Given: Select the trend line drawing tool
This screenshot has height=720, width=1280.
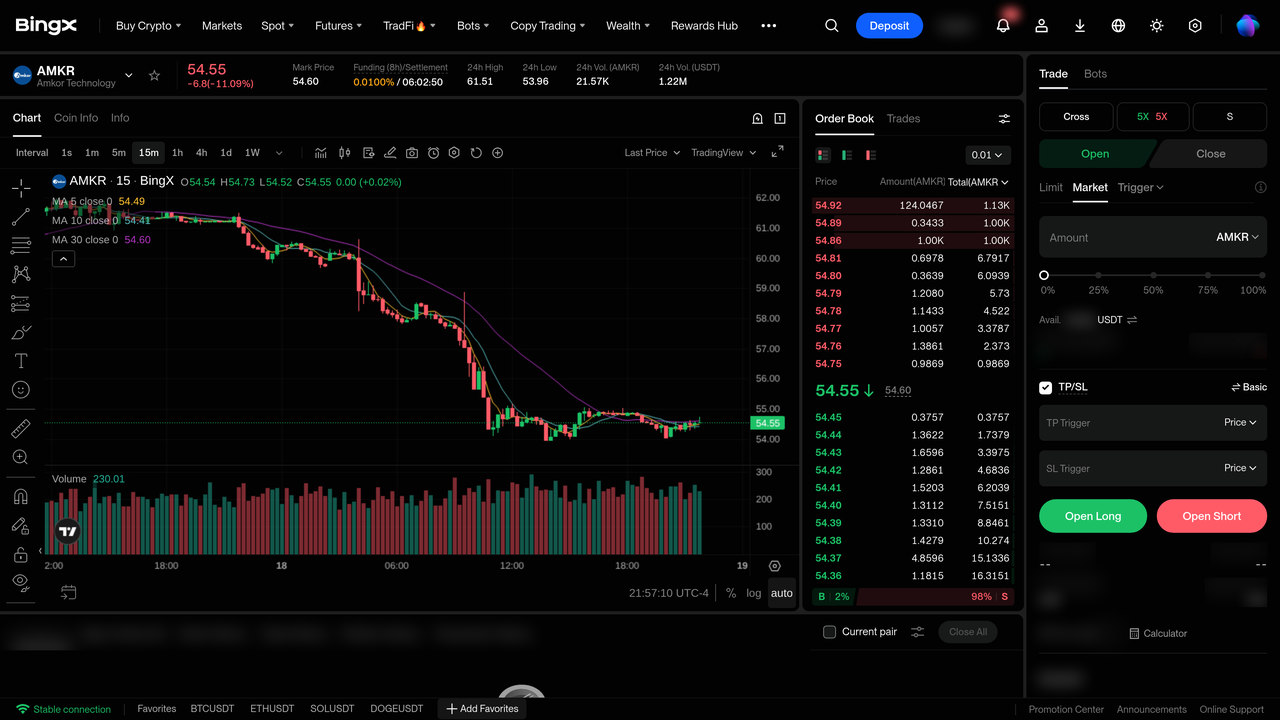Looking at the screenshot, I should click(x=21, y=217).
